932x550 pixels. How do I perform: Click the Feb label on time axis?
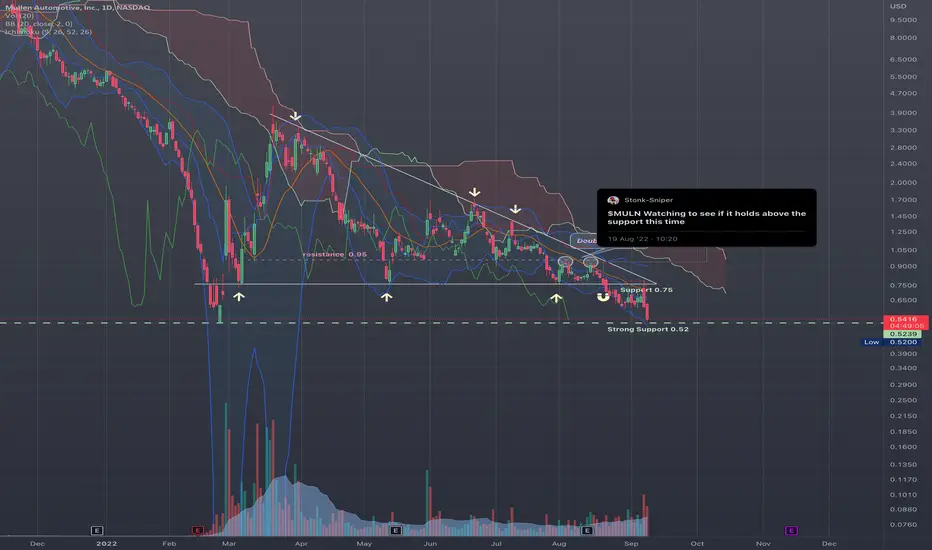(169, 543)
